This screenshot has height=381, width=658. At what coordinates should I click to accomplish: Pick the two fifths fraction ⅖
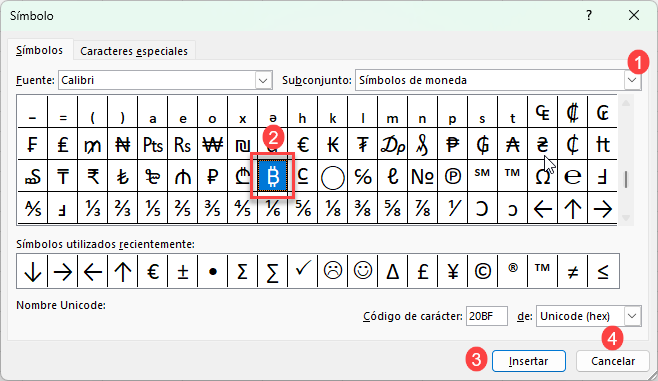coord(183,208)
